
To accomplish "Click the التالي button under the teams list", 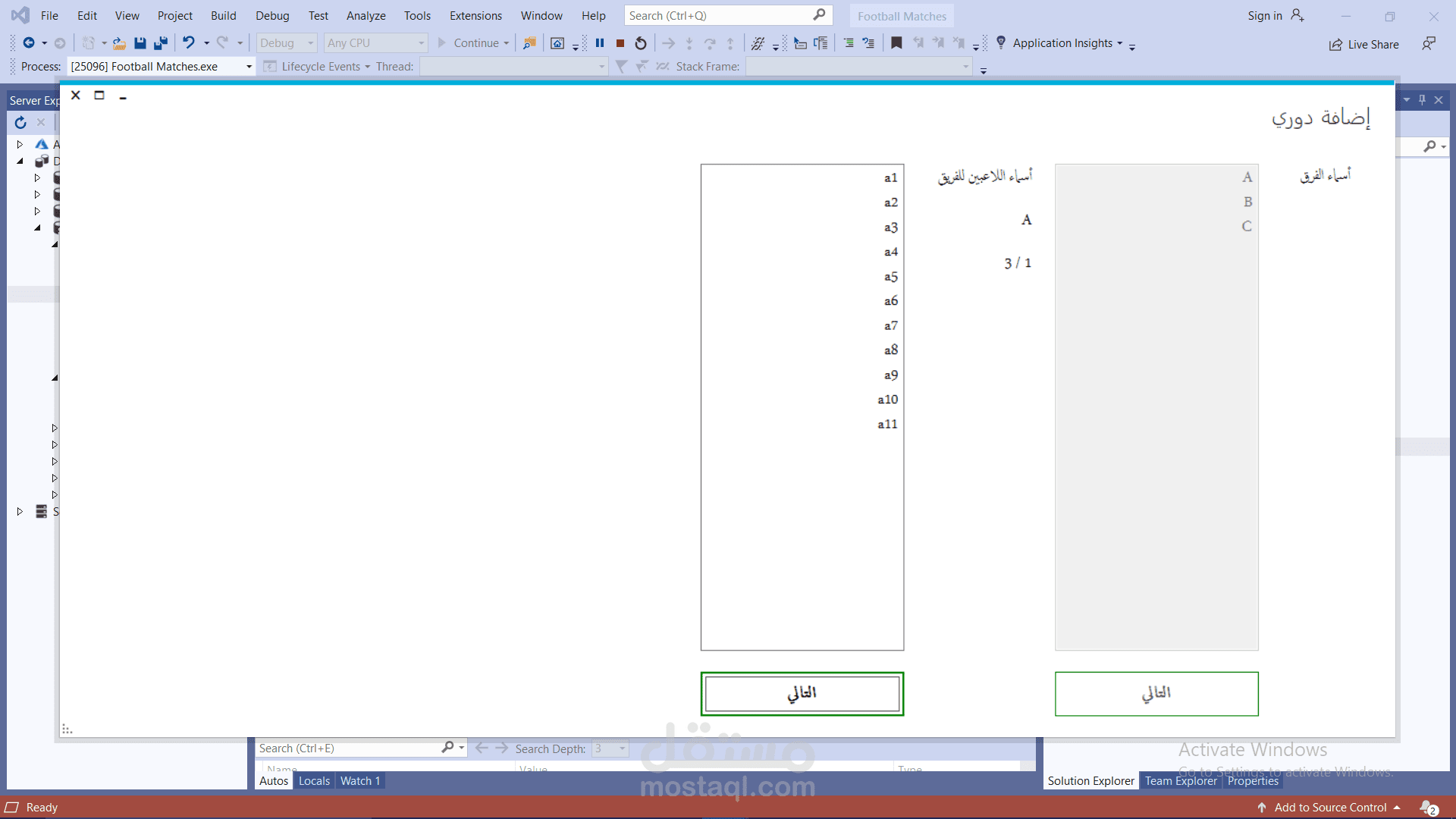I will 1156,693.
